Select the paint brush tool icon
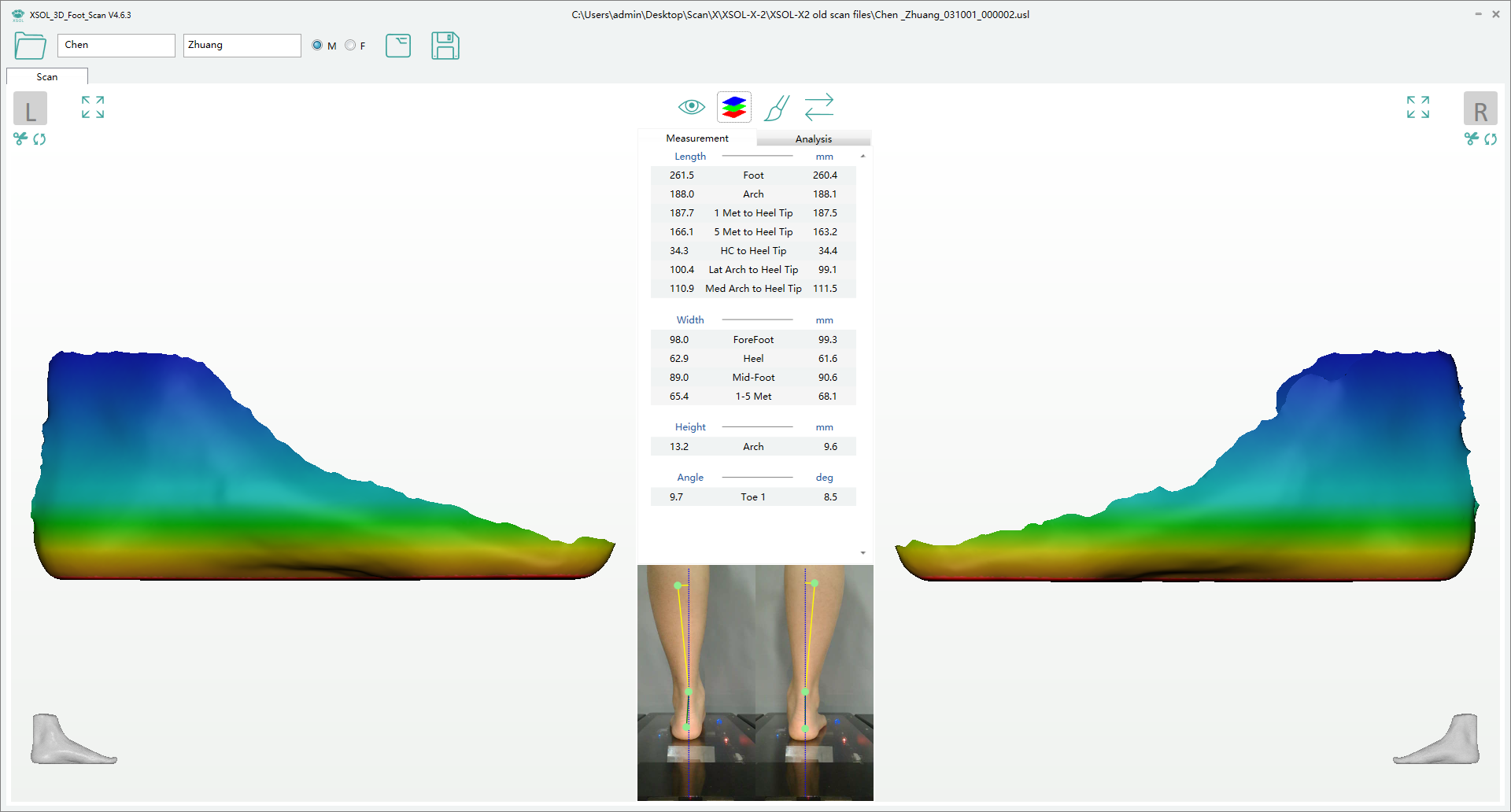Viewport: 1511px width, 812px height. click(x=777, y=108)
